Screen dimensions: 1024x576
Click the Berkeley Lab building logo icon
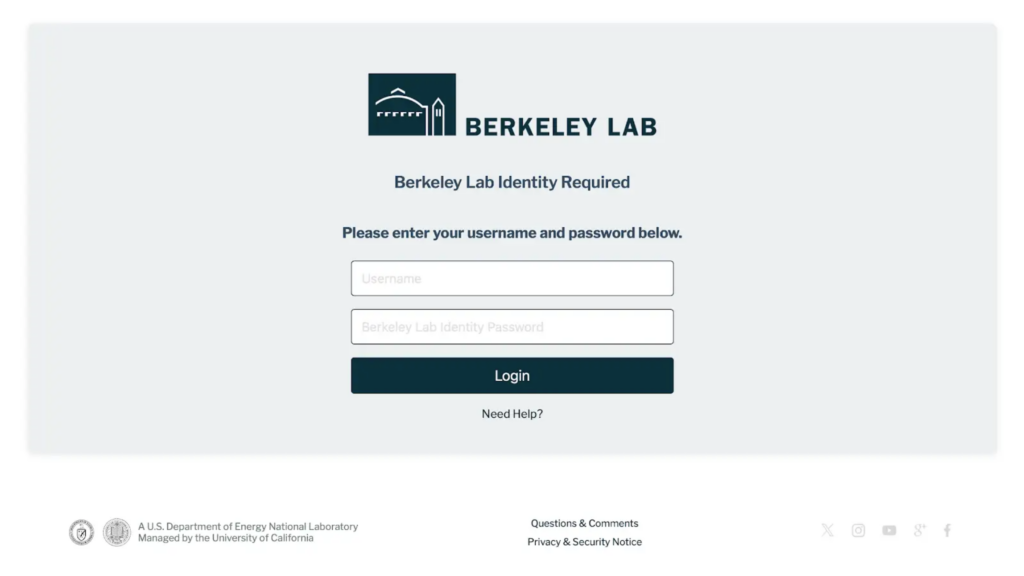412,104
